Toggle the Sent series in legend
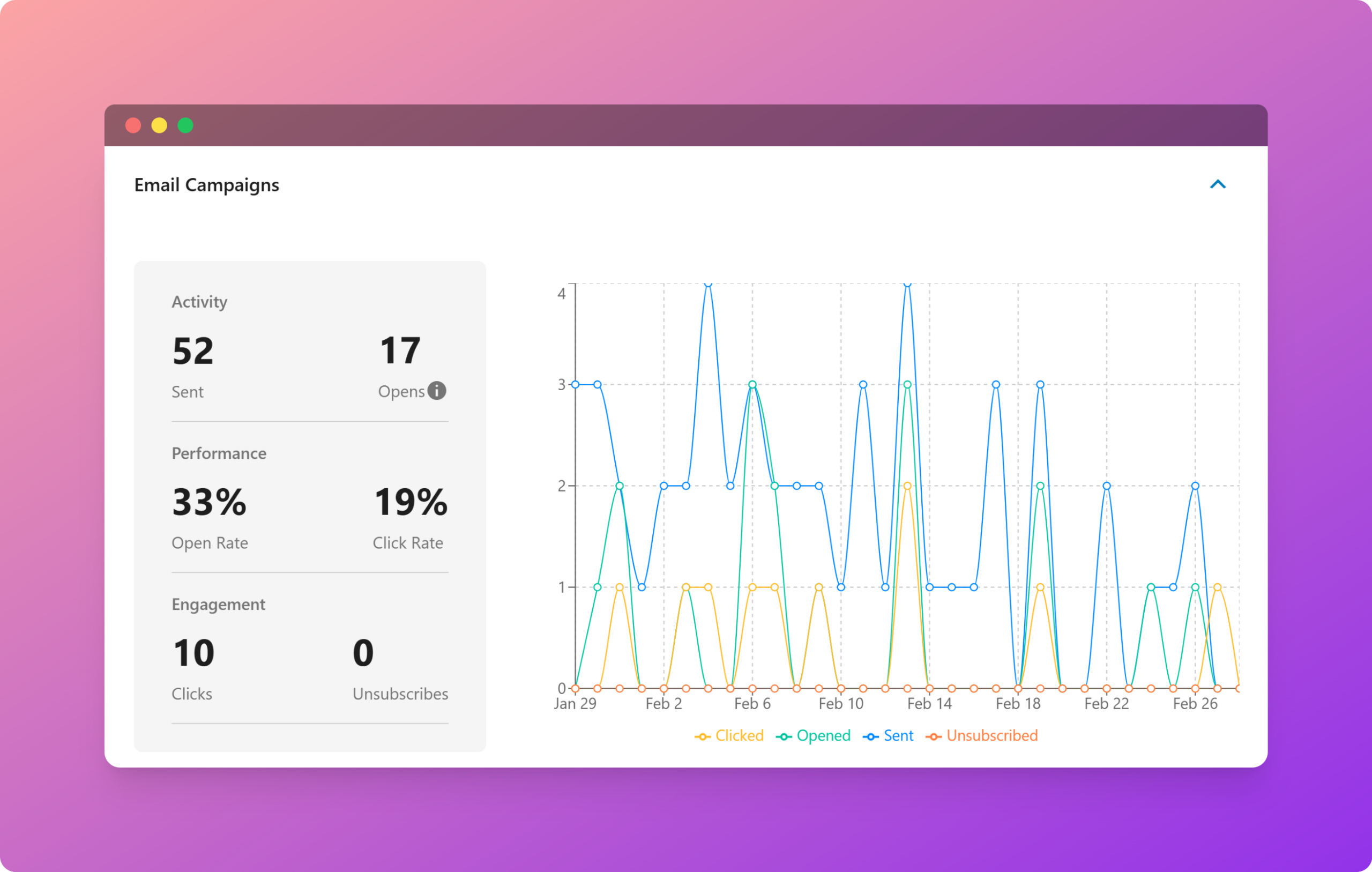The image size is (1372, 872). click(x=889, y=736)
